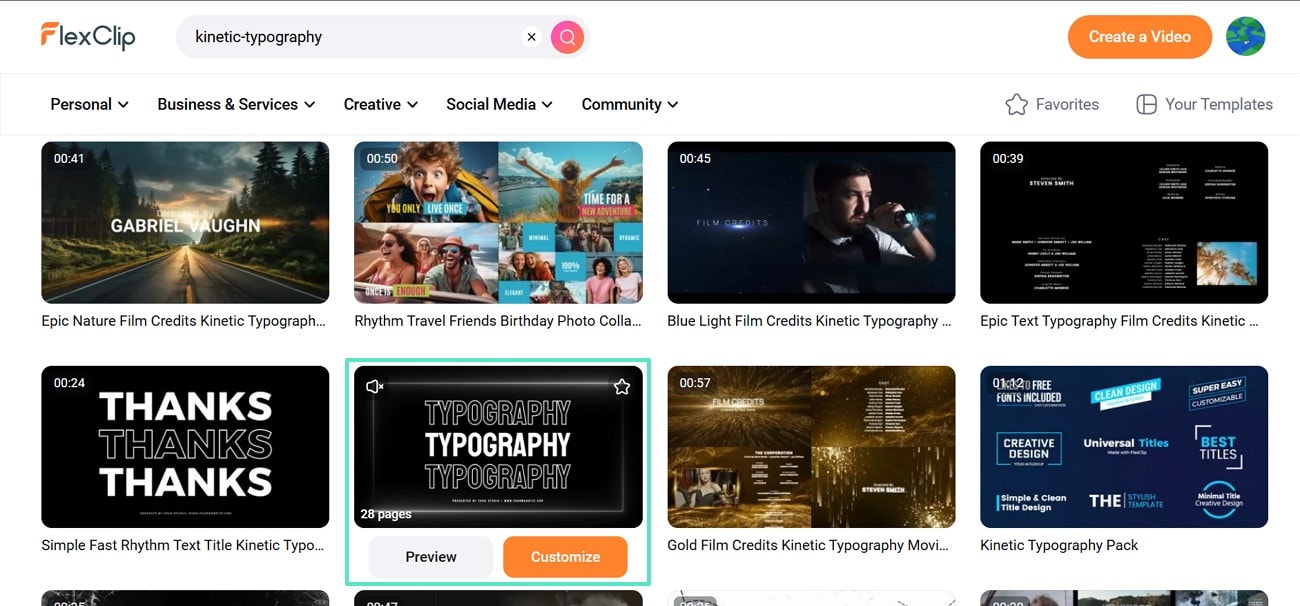Click the 'Gold Film Credits Kinetic Typography' caption
Screen dimensions: 1300x606
point(808,546)
